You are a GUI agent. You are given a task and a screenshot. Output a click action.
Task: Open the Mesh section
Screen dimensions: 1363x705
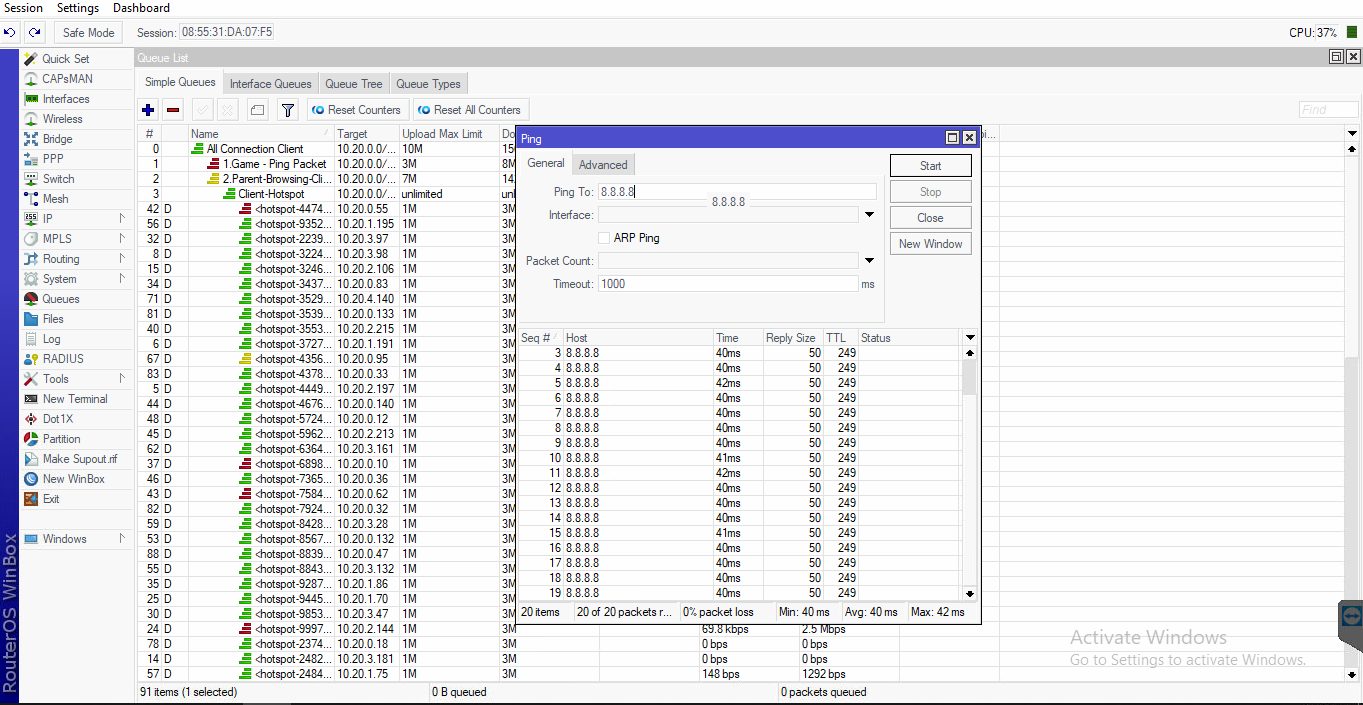pyautogui.click(x=55, y=199)
